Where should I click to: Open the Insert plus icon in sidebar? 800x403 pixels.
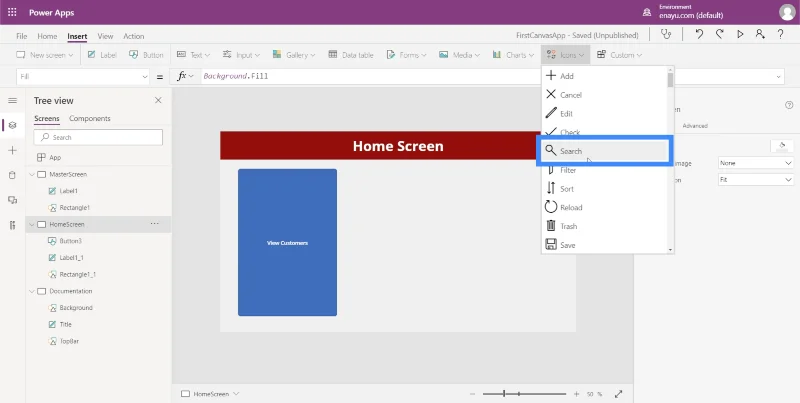pos(12,150)
